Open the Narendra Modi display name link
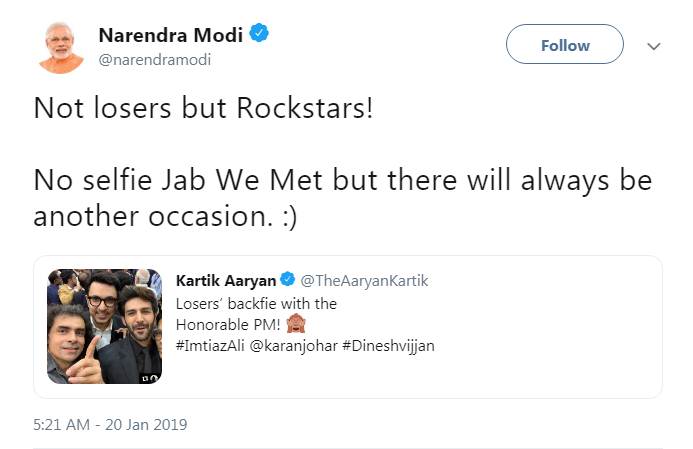Screen dimensions: 693x449 [x=171, y=35]
